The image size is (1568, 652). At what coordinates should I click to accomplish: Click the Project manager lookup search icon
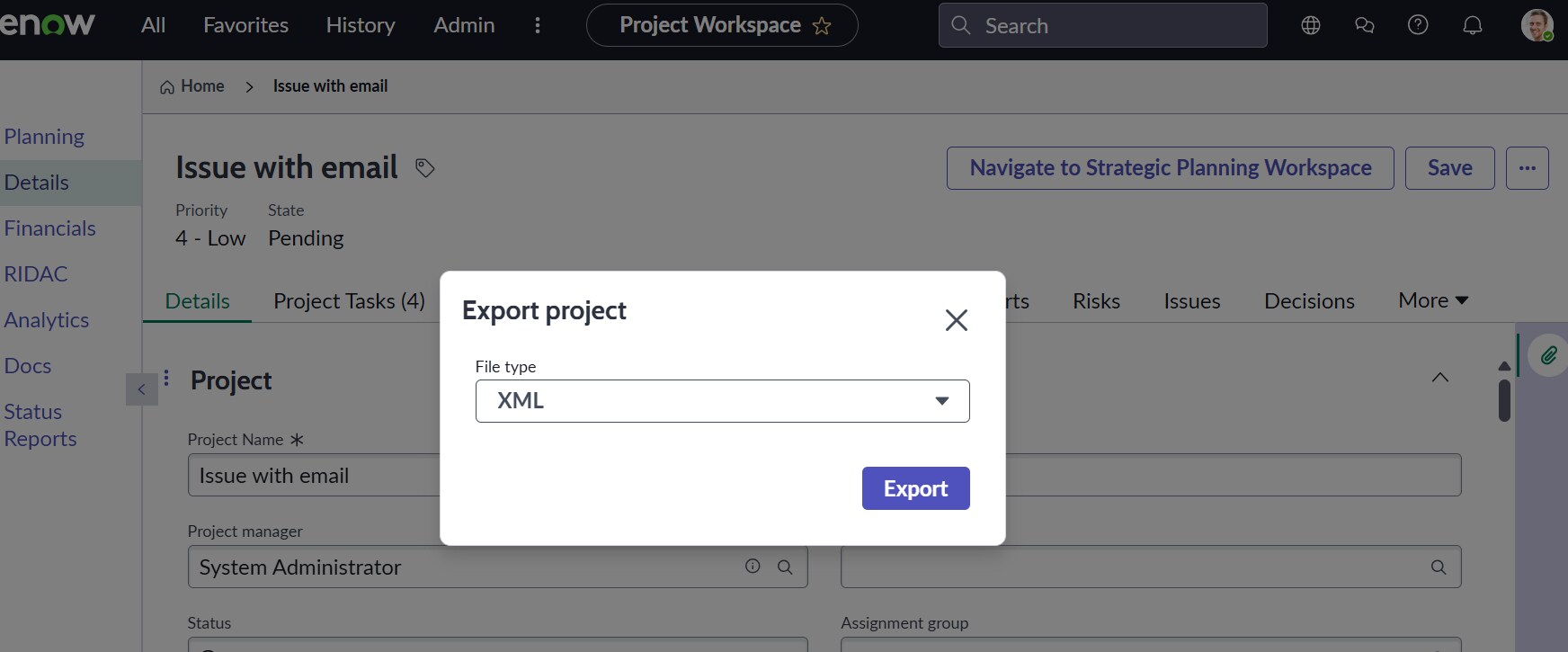click(x=785, y=567)
